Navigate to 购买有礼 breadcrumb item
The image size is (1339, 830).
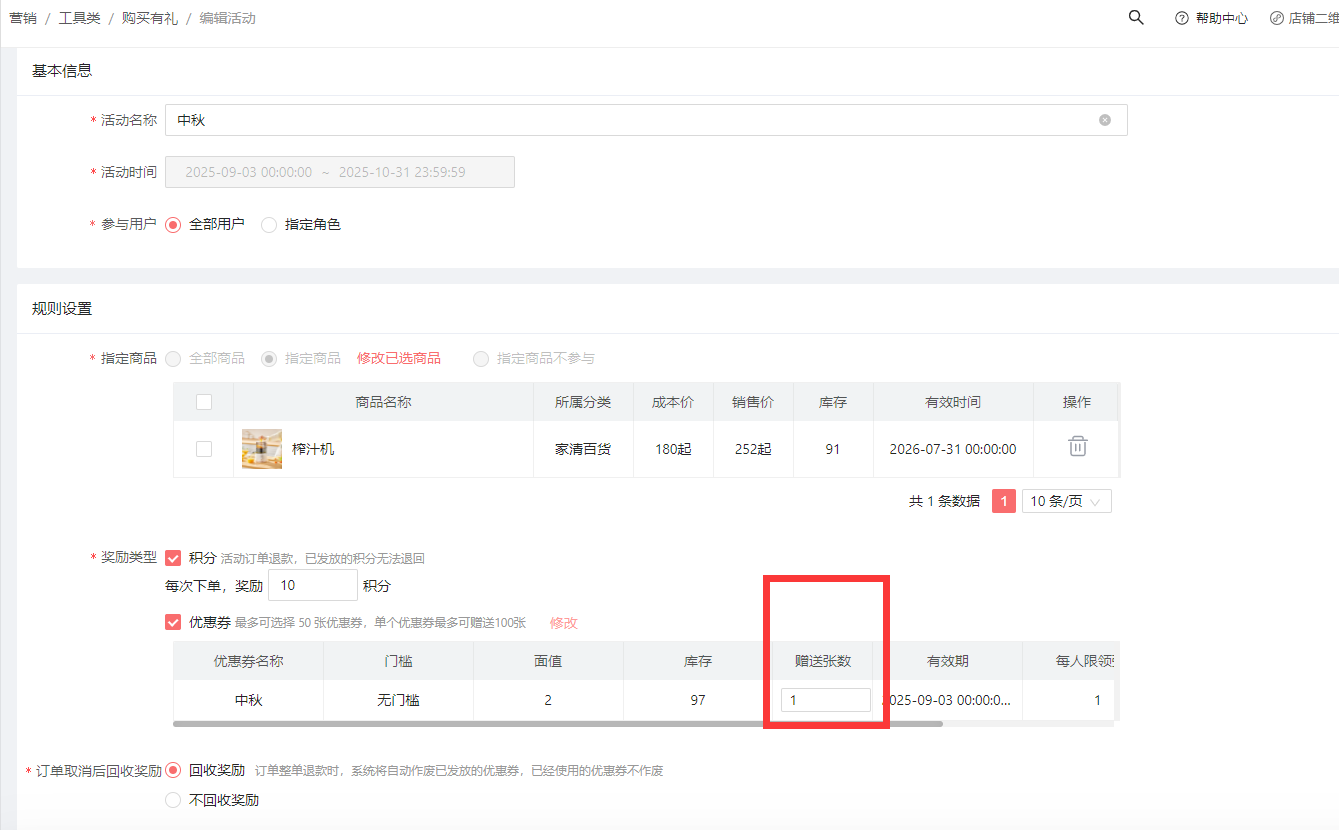point(150,18)
